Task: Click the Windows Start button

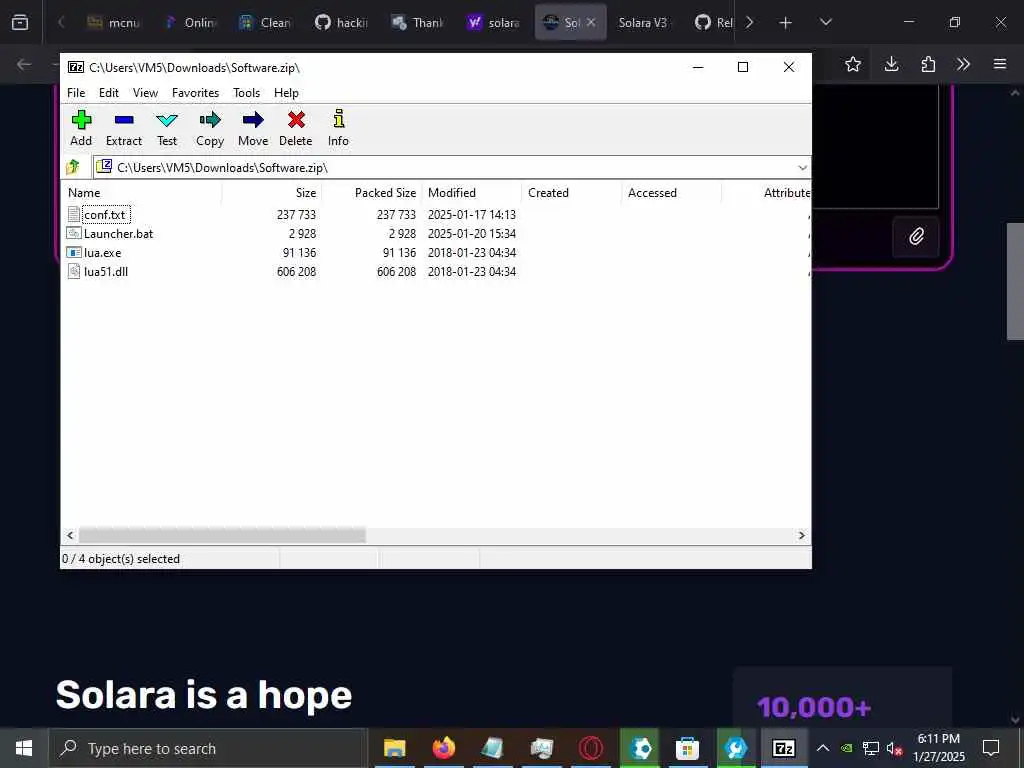Action: coord(24,748)
